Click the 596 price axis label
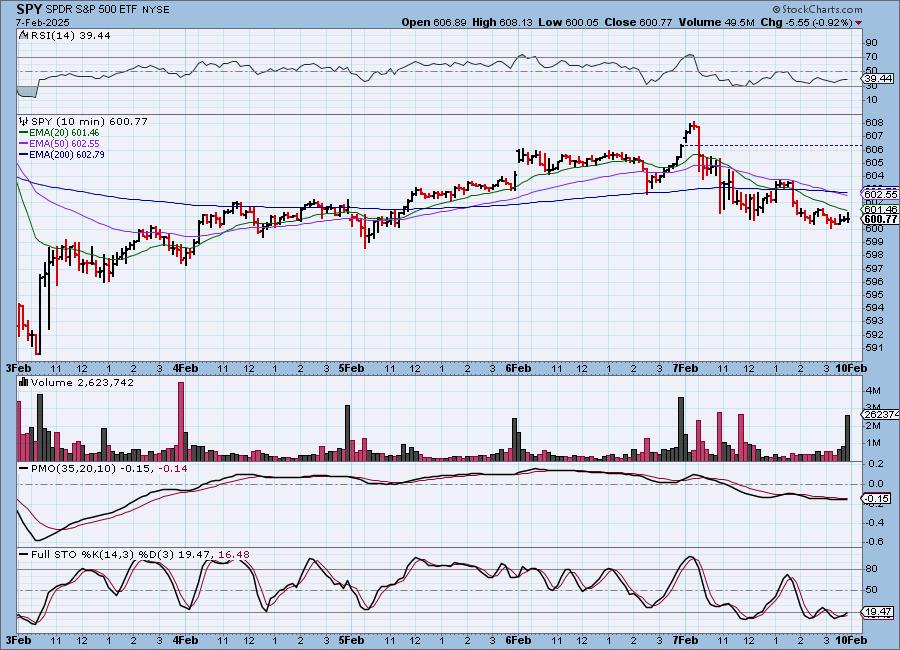 pyautogui.click(x=875, y=281)
